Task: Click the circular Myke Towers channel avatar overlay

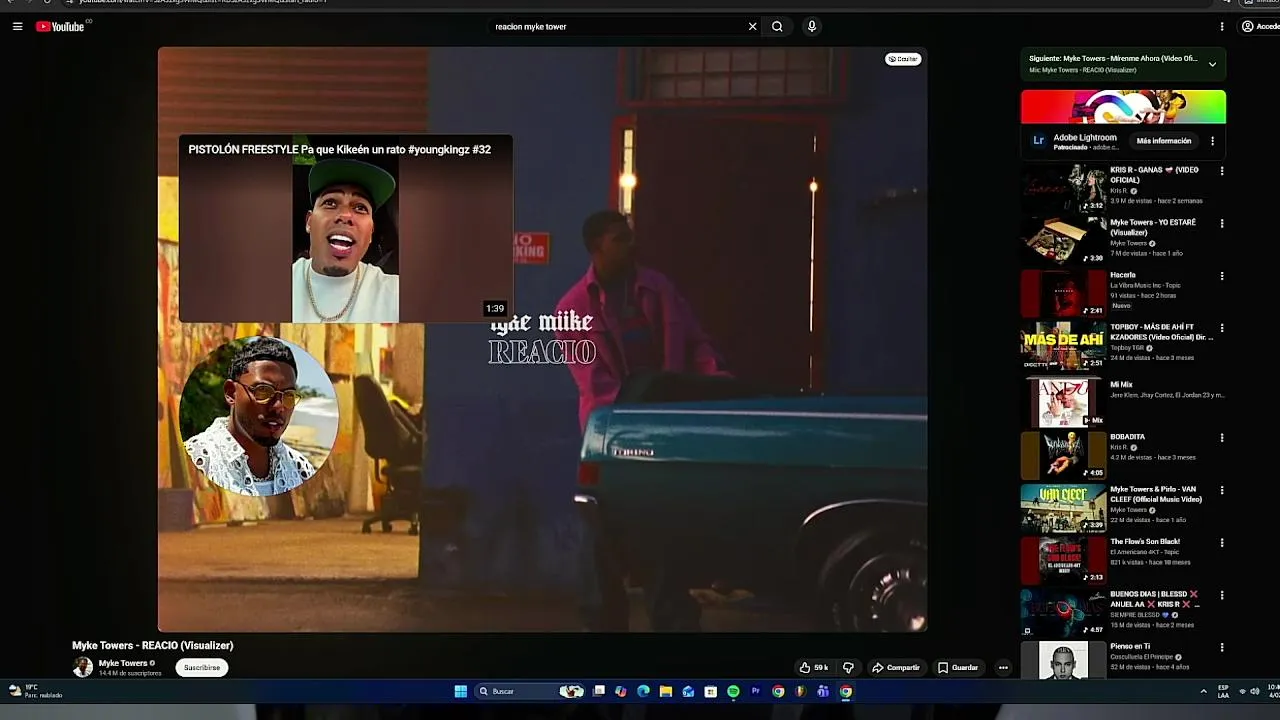Action: [258, 416]
